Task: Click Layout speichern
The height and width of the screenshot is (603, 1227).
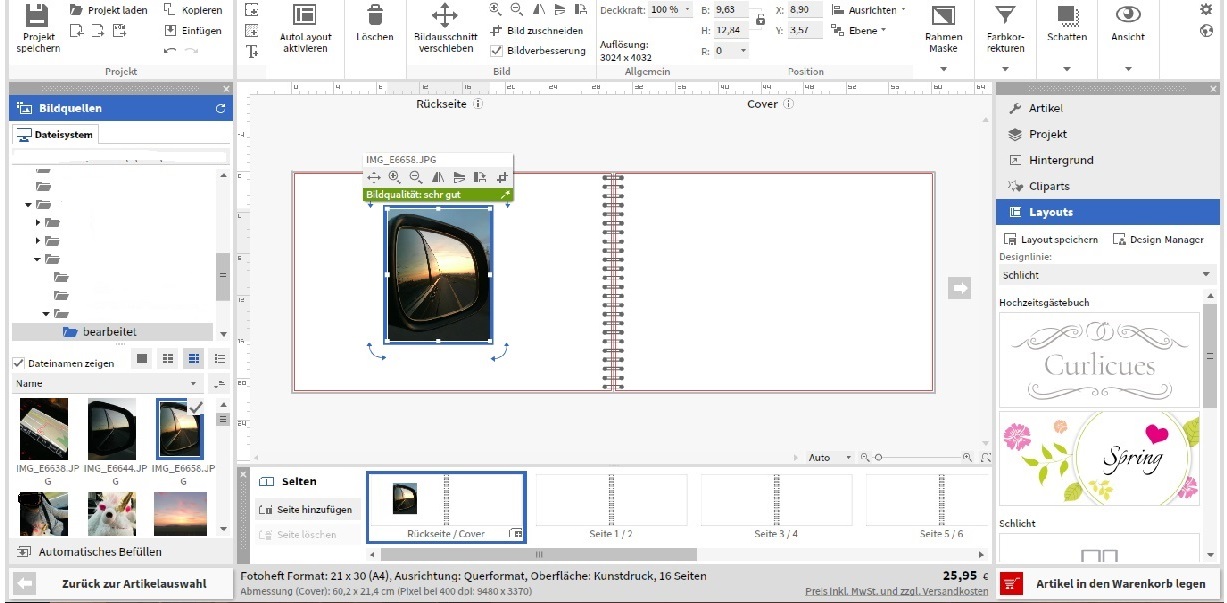Action: (1051, 240)
